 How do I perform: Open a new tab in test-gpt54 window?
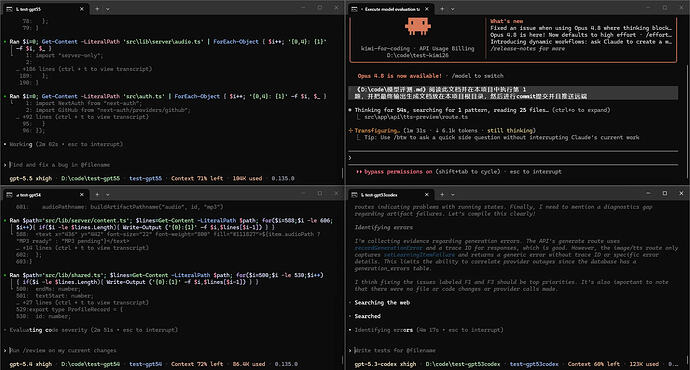point(97,194)
